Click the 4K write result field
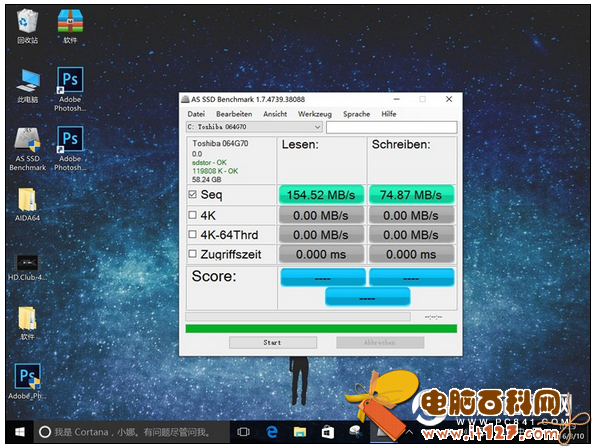 click(x=411, y=215)
